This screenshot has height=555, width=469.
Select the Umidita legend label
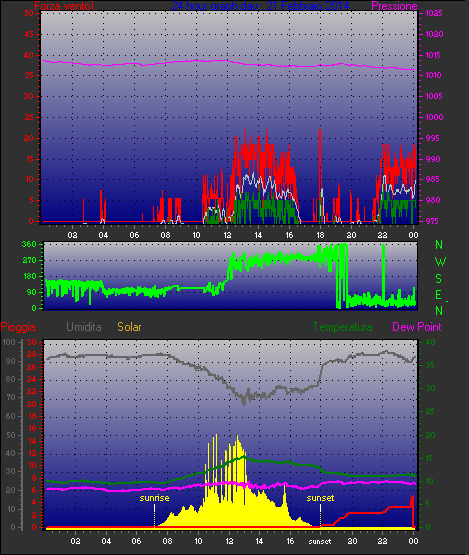(x=84, y=327)
